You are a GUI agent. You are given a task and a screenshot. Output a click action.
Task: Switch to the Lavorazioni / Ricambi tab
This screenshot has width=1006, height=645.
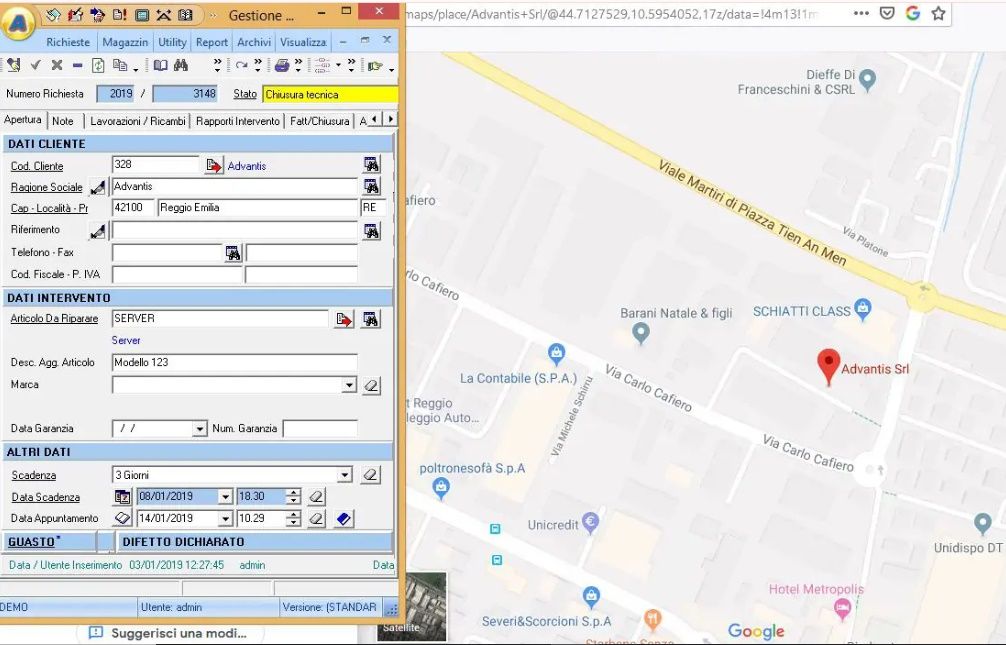pos(138,121)
